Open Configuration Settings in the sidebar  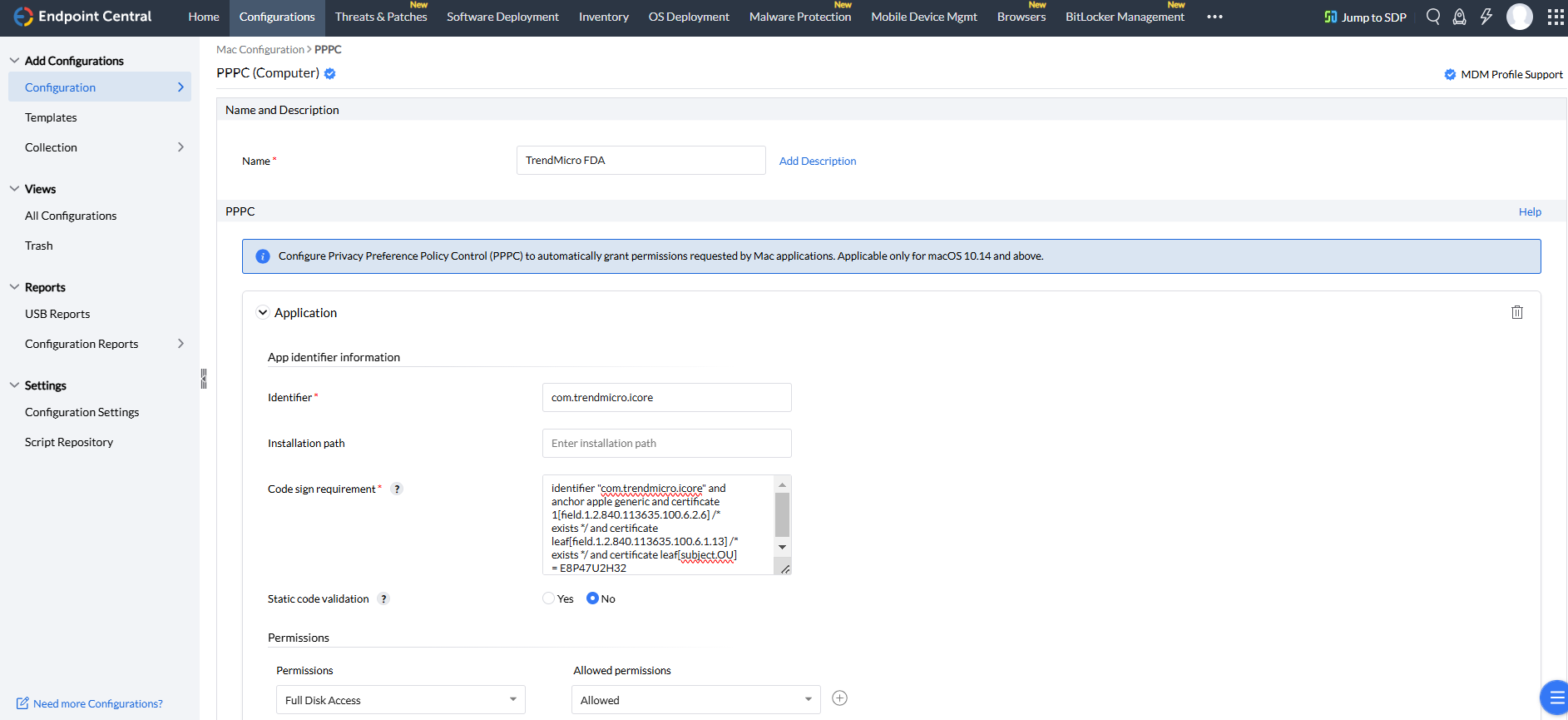pos(82,412)
